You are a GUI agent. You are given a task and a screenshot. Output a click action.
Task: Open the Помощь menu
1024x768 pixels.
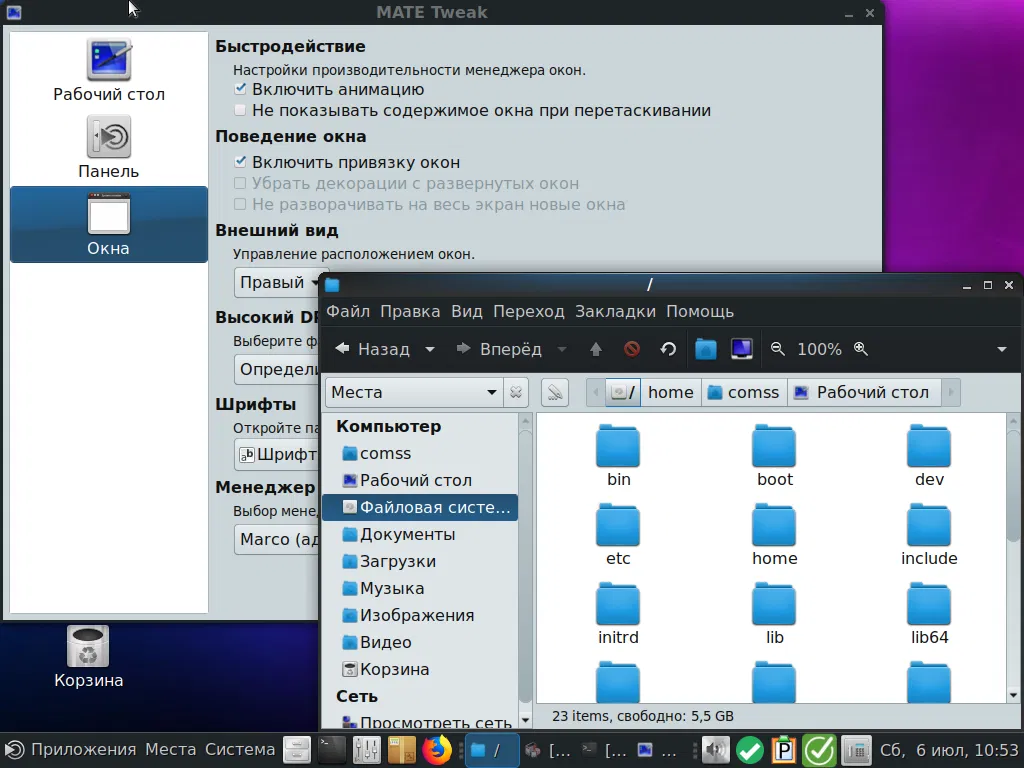(700, 312)
